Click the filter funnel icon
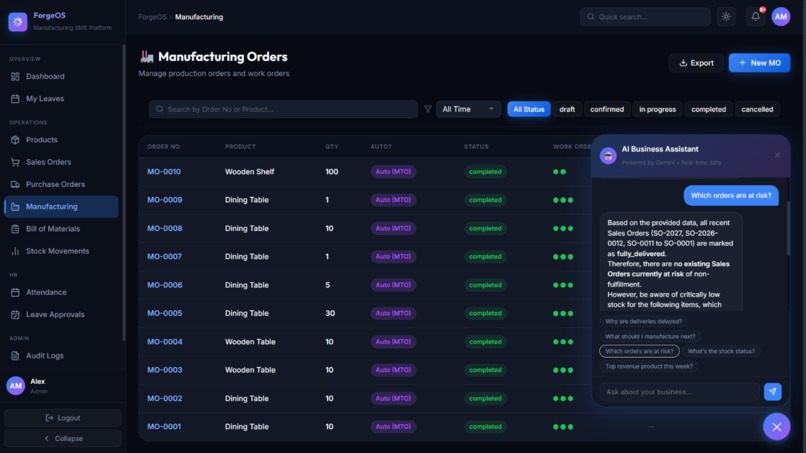 click(428, 109)
